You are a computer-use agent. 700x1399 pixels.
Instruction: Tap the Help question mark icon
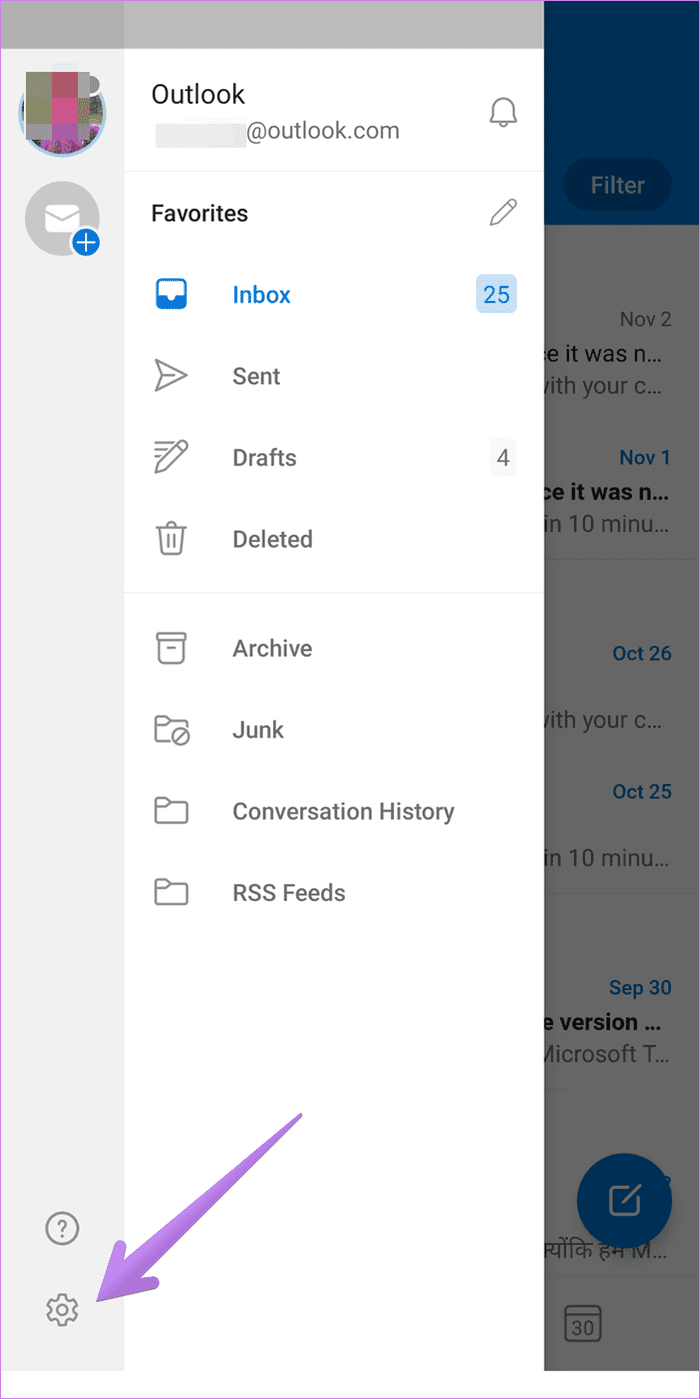click(x=61, y=1228)
